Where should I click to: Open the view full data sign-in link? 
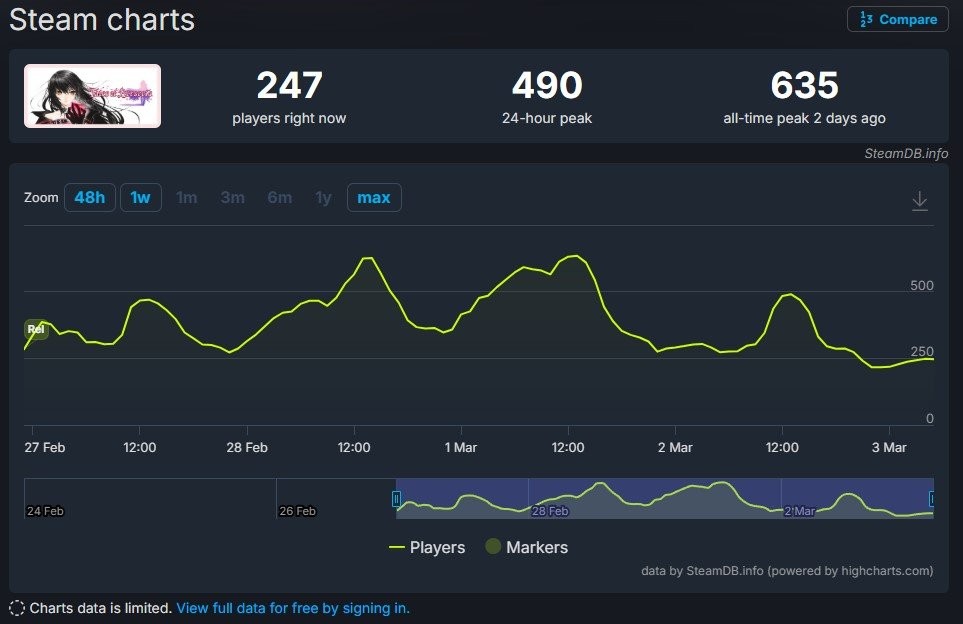coord(292,608)
